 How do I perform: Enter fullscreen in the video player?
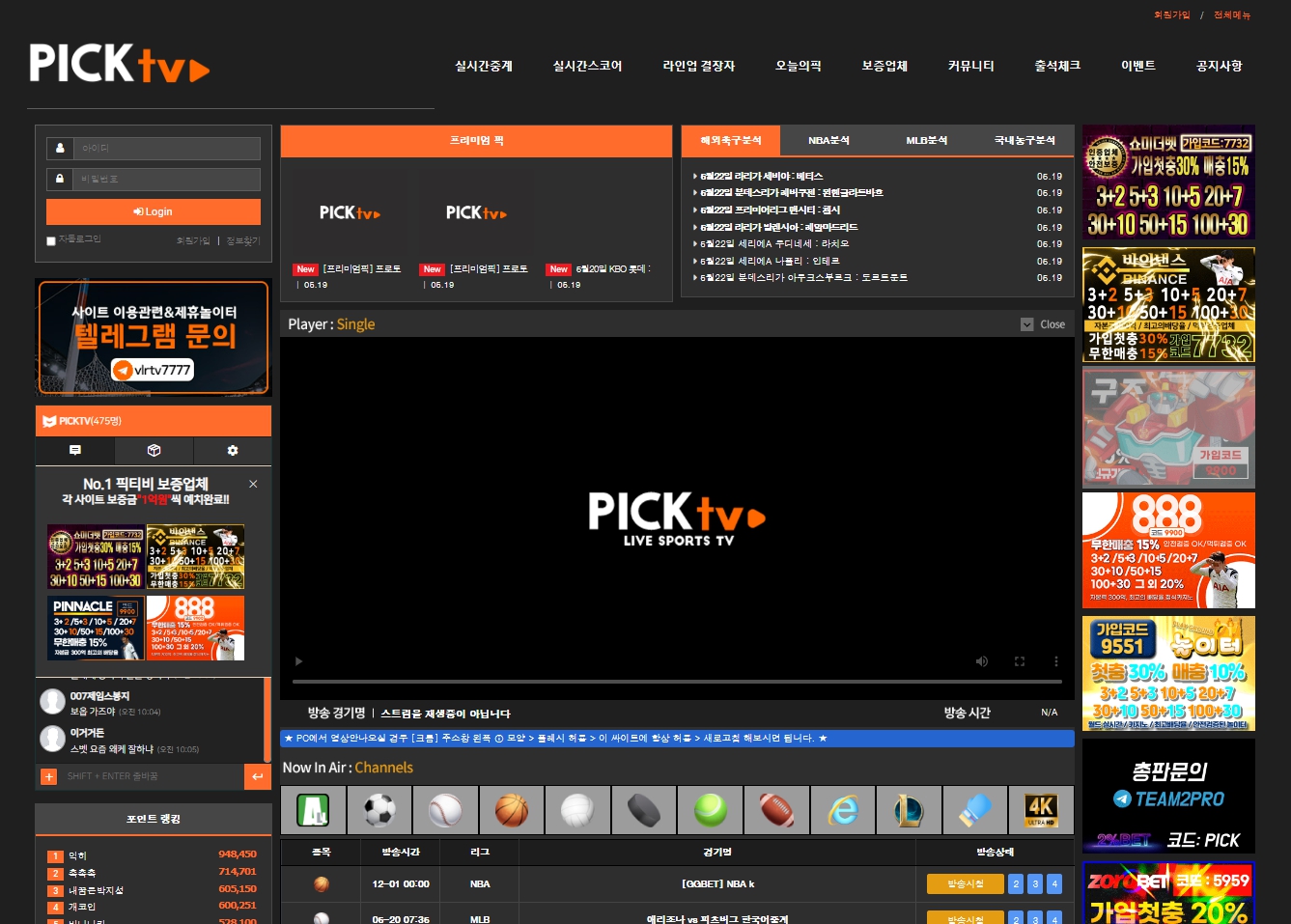coord(1019,661)
